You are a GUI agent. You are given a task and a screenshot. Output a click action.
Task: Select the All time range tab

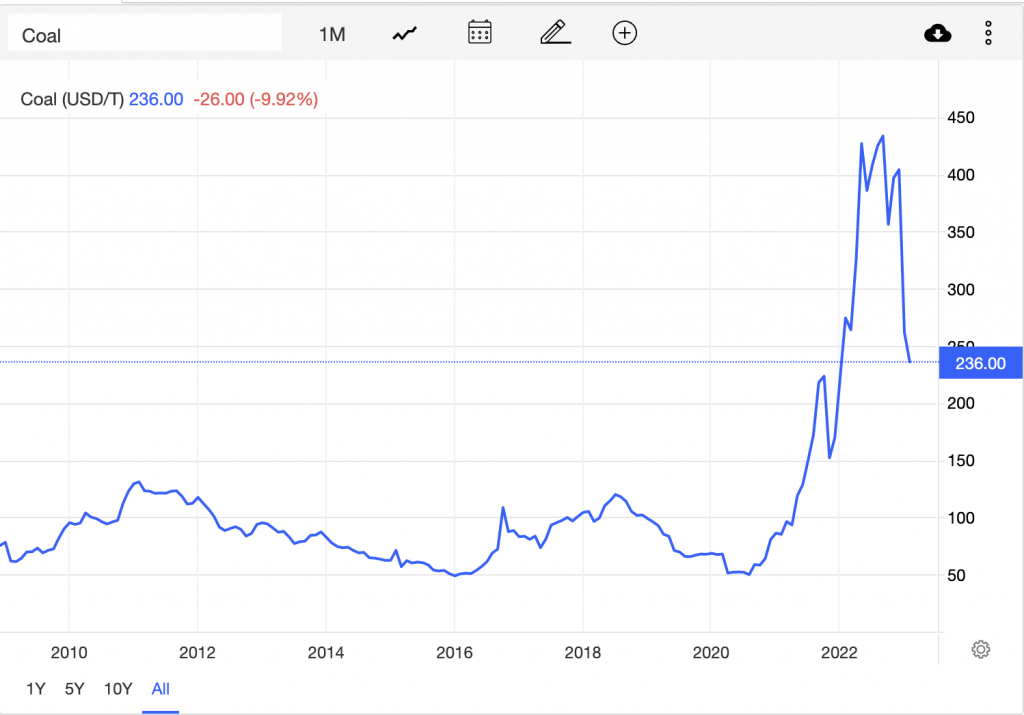tap(161, 689)
